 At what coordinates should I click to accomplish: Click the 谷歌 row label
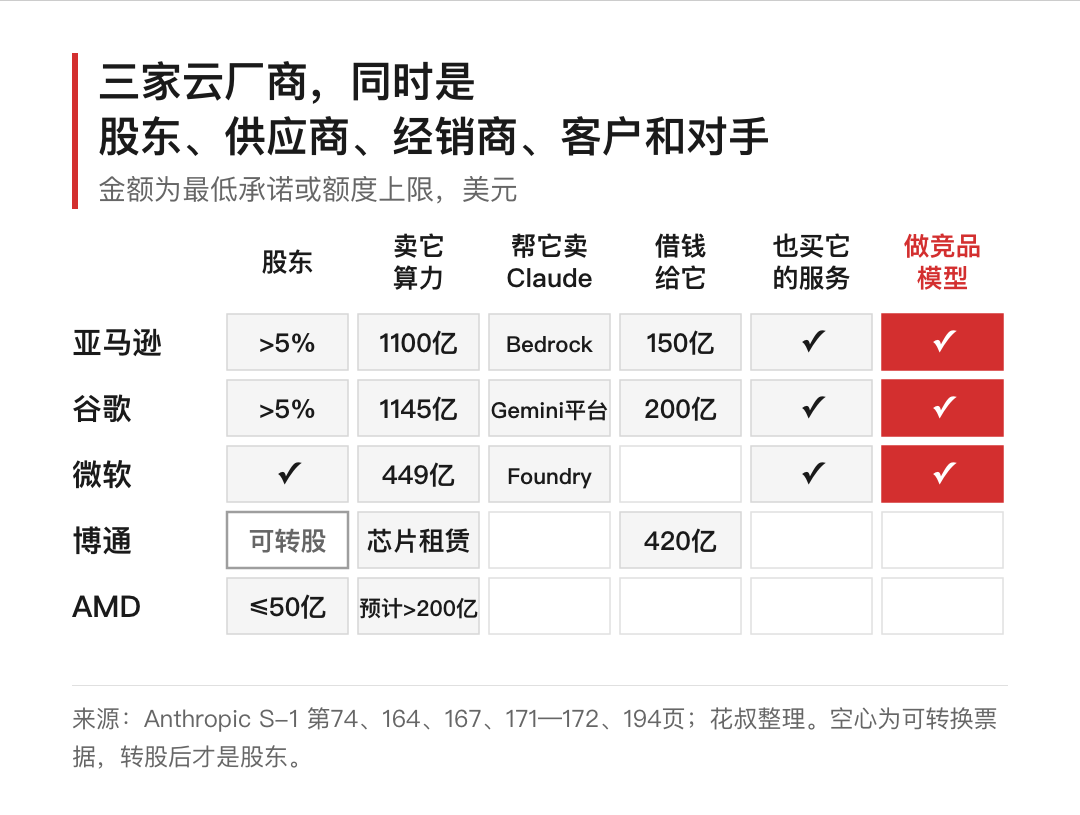(x=102, y=409)
